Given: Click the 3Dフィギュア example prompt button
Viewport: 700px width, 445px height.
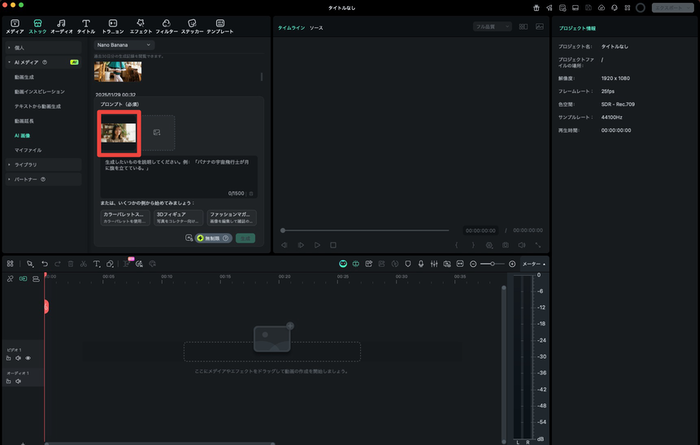Looking at the screenshot, I should pyautogui.click(x=178, y=217).
